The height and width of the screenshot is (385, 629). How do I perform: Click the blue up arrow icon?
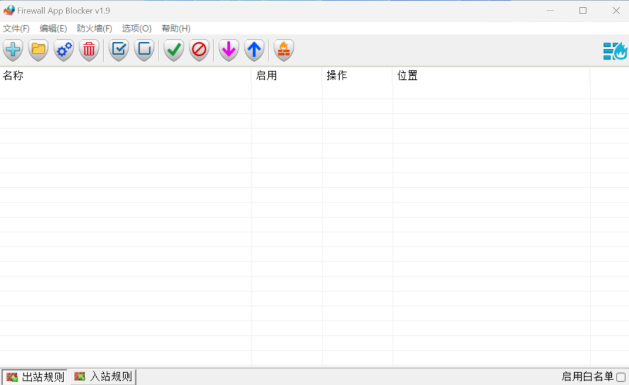[x=254, y=50]
